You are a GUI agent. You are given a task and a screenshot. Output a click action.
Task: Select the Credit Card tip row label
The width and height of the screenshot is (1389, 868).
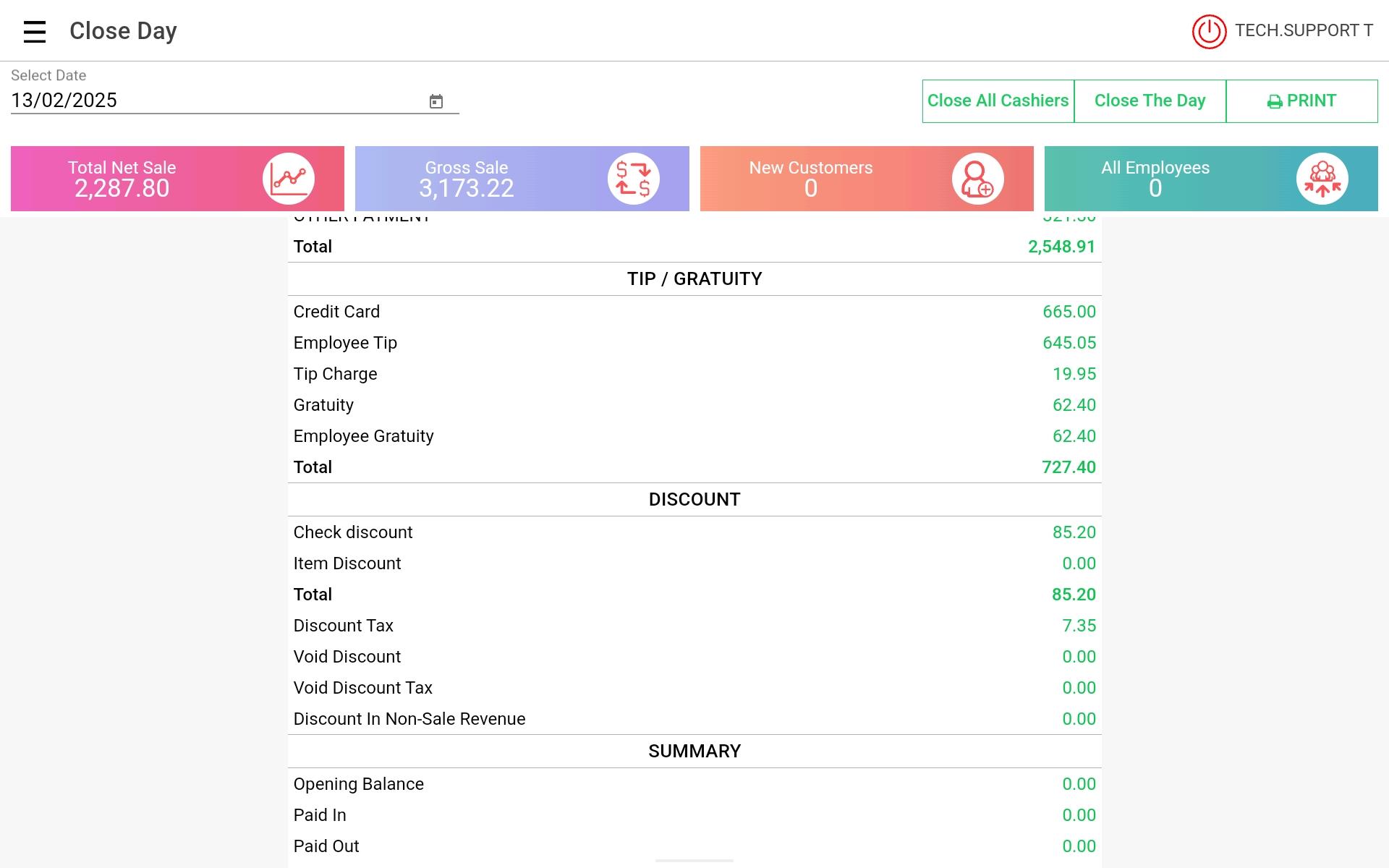336,312
